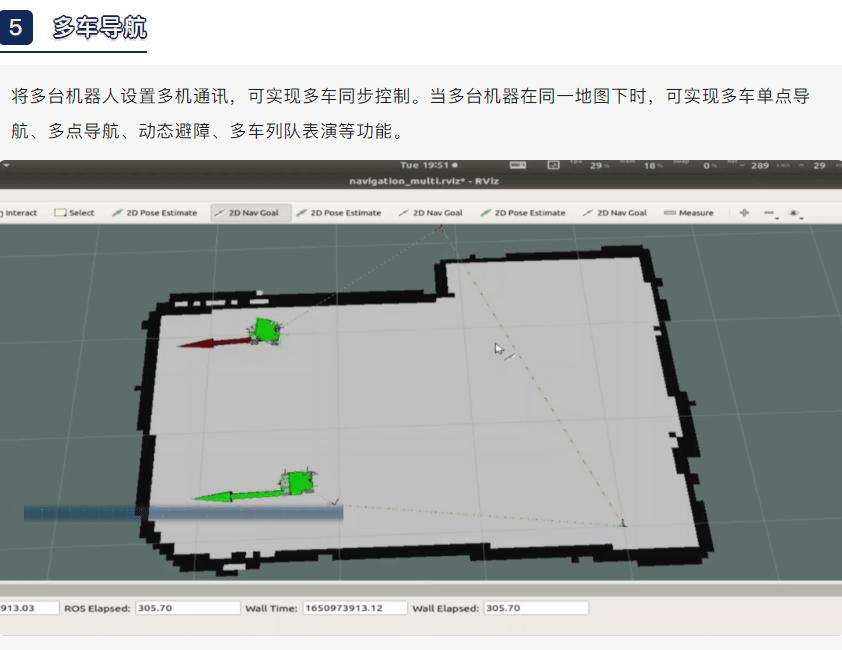Click the navigation_multi.rviz title bar

coord(421,181)
